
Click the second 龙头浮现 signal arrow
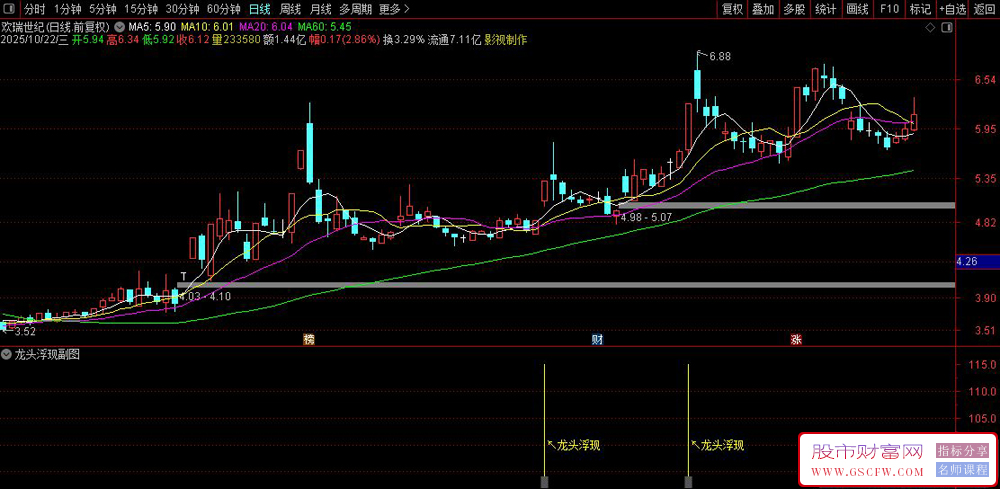[694, 439]
